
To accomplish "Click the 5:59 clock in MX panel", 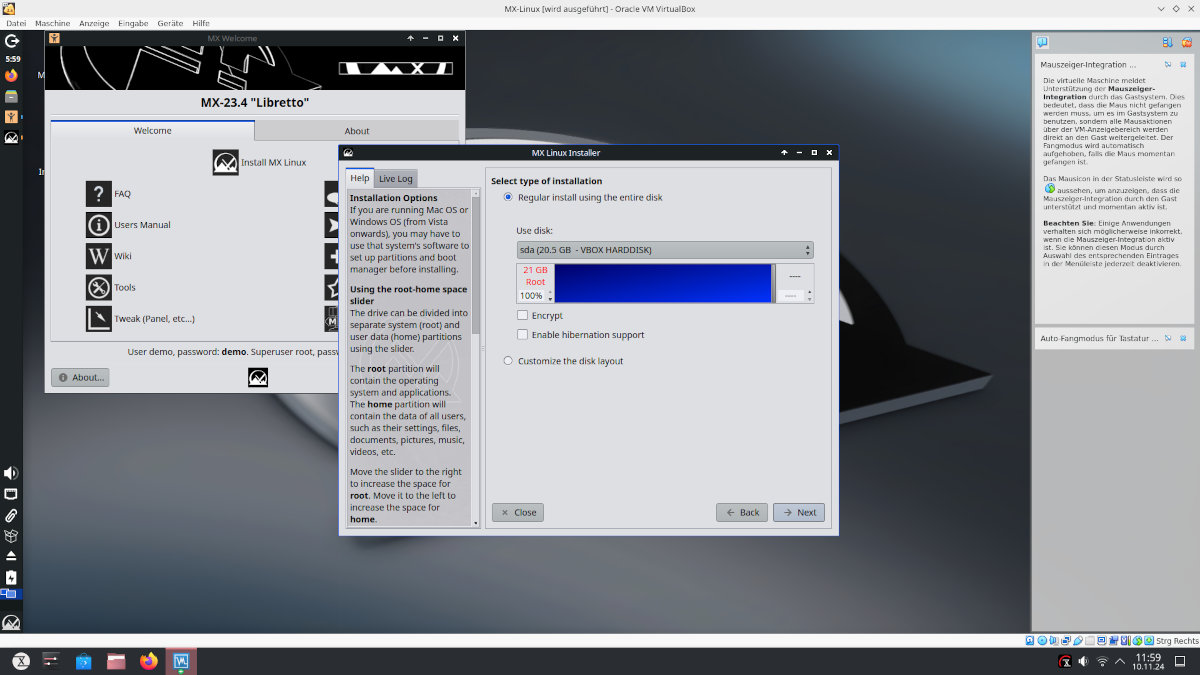I will (11, 59).
